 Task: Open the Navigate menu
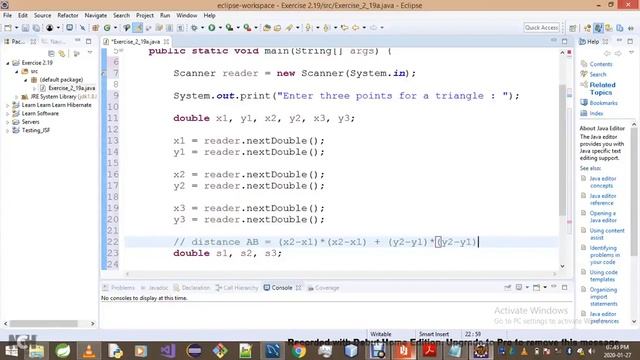tap(96, 16)
